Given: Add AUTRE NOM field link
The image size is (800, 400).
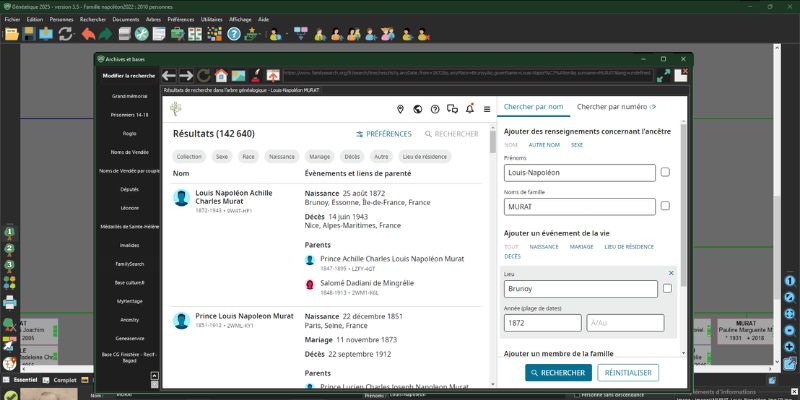Looking at the screenshot, I should tap(544, 145).
